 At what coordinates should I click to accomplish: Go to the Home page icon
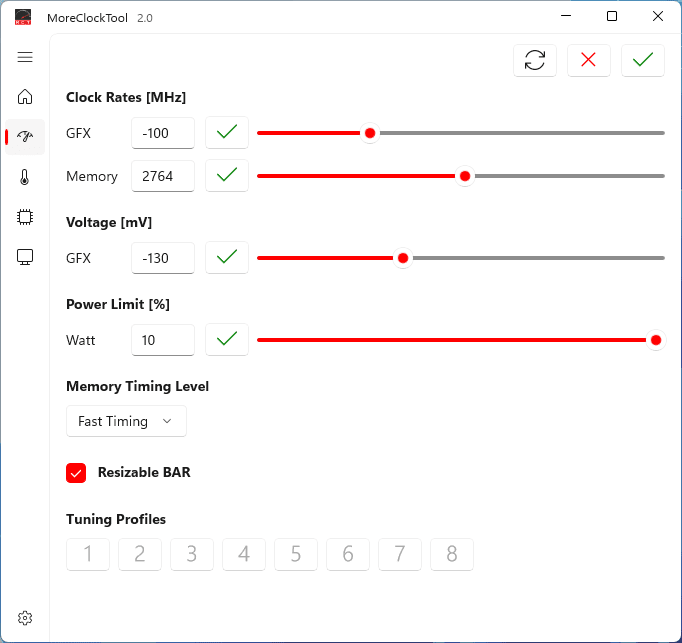coord(25,97)
